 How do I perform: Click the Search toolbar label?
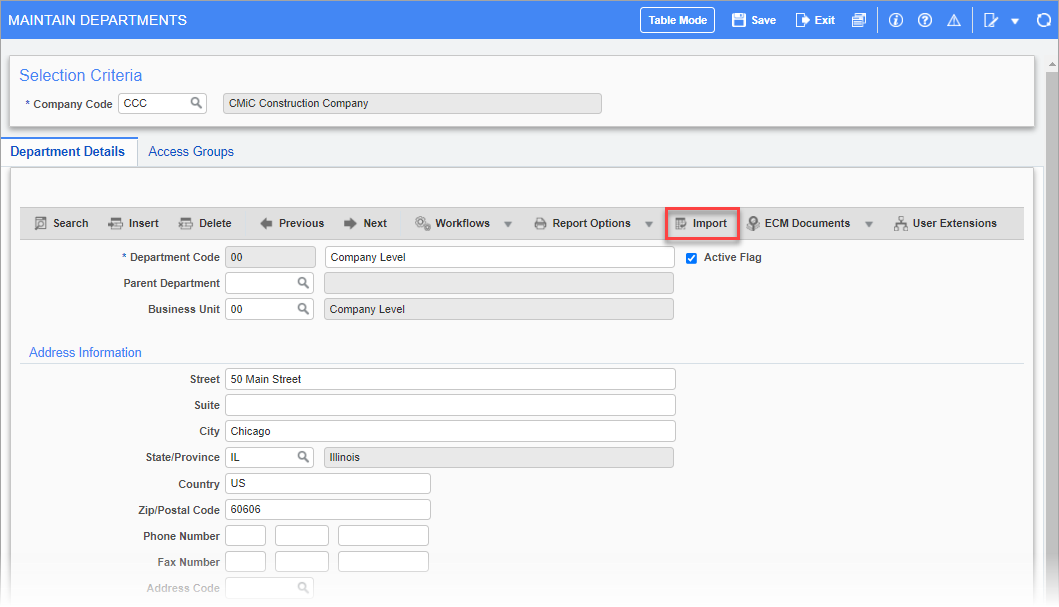[71, 223]
